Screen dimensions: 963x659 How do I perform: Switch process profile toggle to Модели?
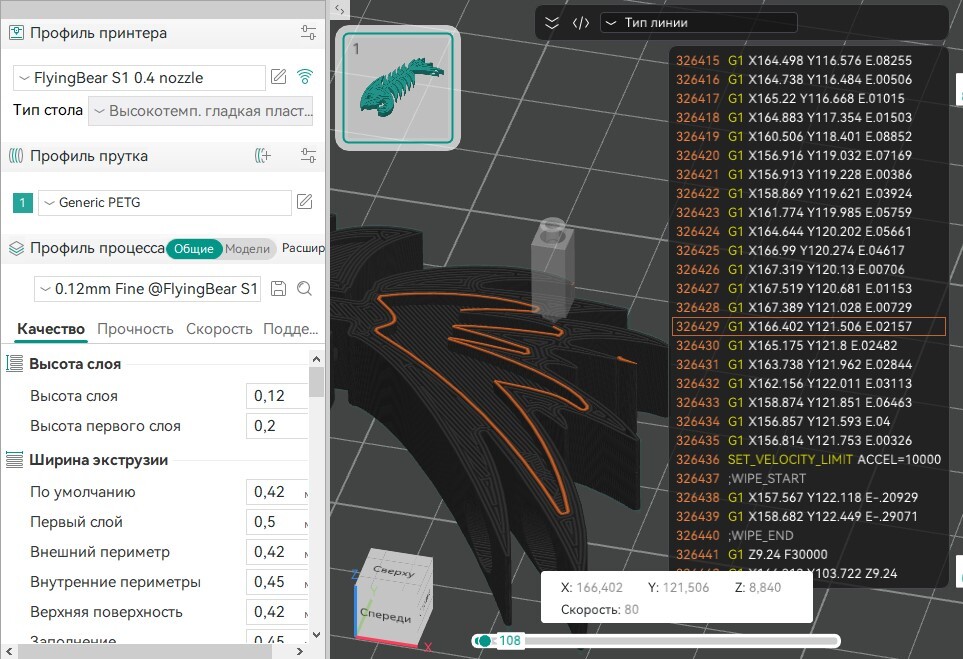247,249
